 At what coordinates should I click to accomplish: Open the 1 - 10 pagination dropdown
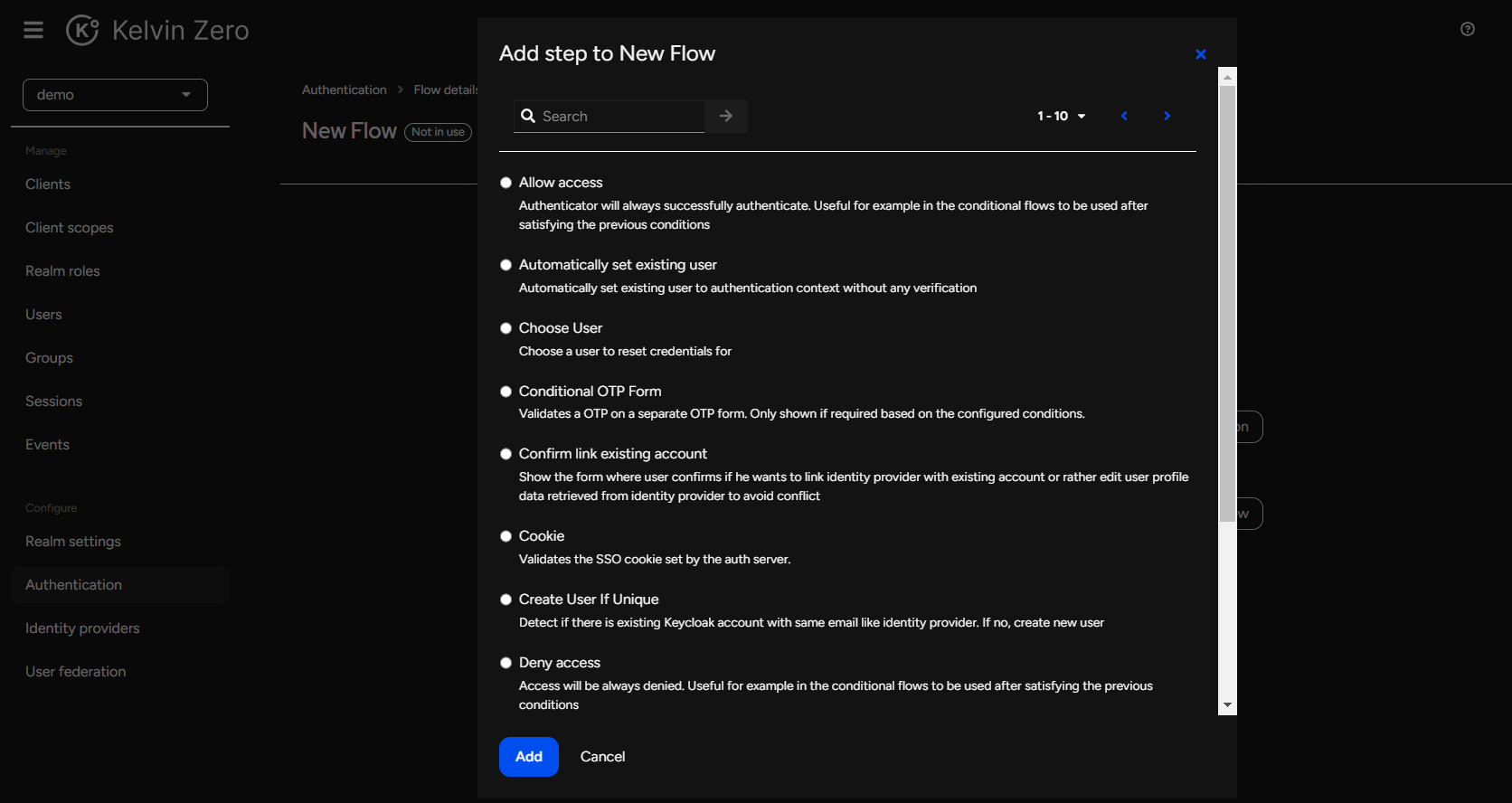pyautogui.click(x=1062, y=116)
